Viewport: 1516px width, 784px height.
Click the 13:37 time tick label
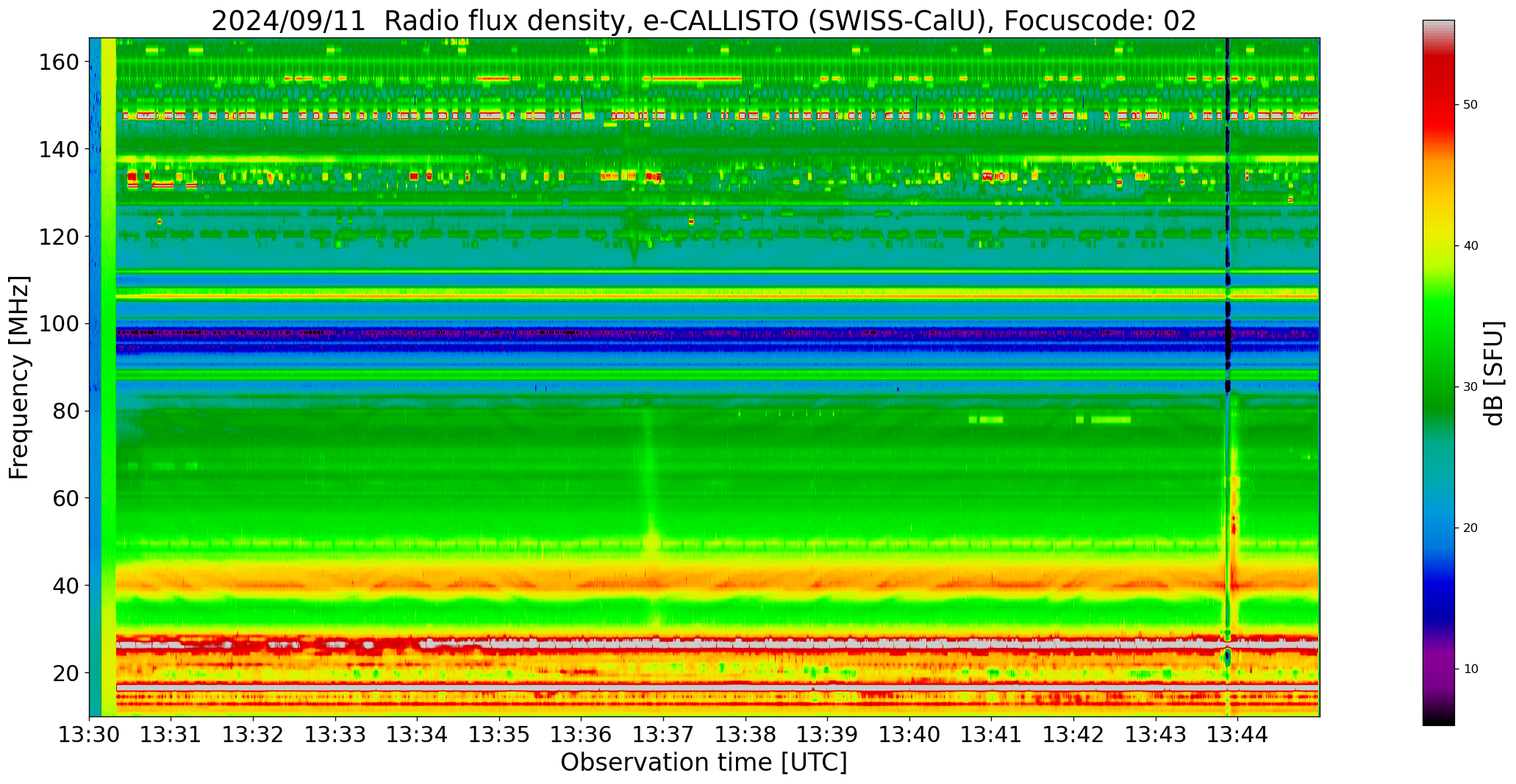[663, 735]
